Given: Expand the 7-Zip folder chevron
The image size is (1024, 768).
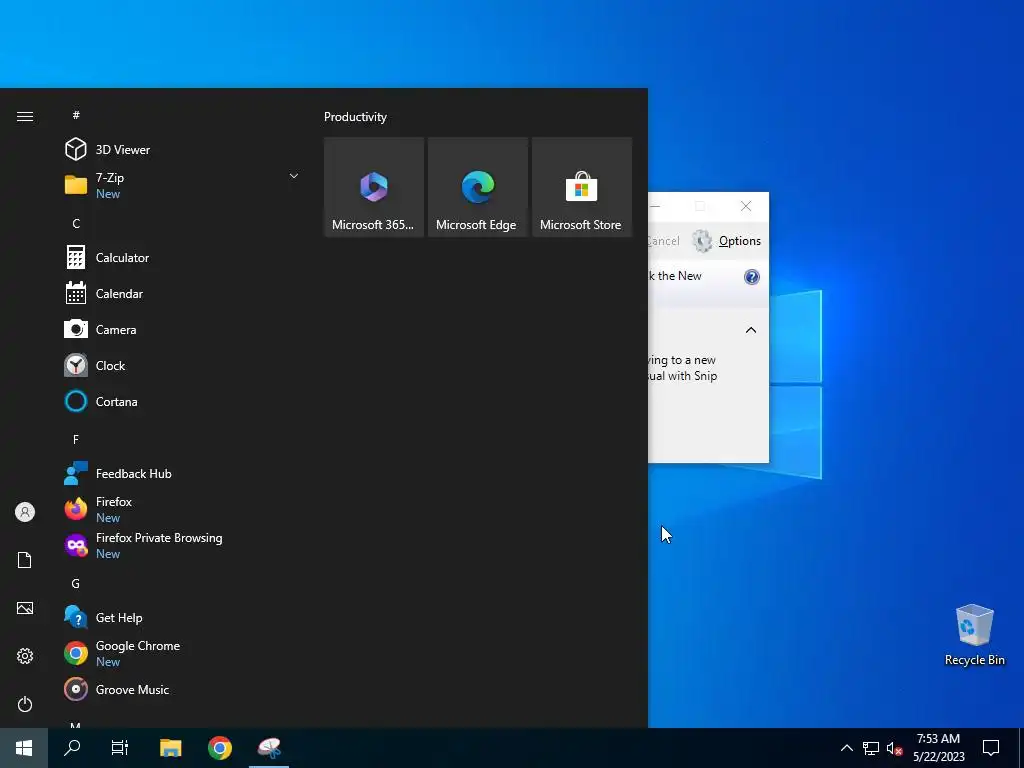Looking at the screenshot, I should [294, 176].
